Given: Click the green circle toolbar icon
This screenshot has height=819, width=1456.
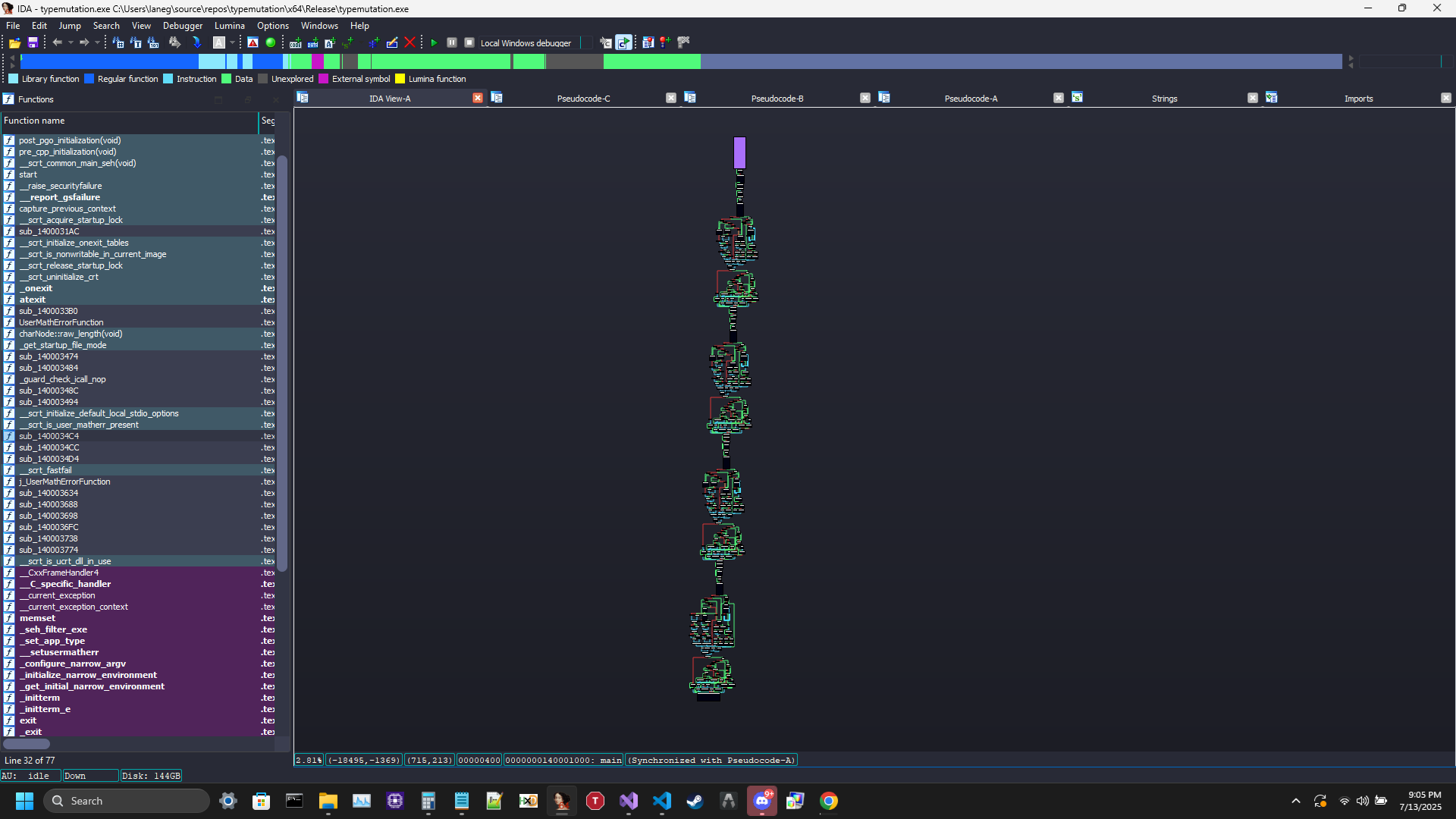Looking at the screenshot, I should tap(271, 43).
